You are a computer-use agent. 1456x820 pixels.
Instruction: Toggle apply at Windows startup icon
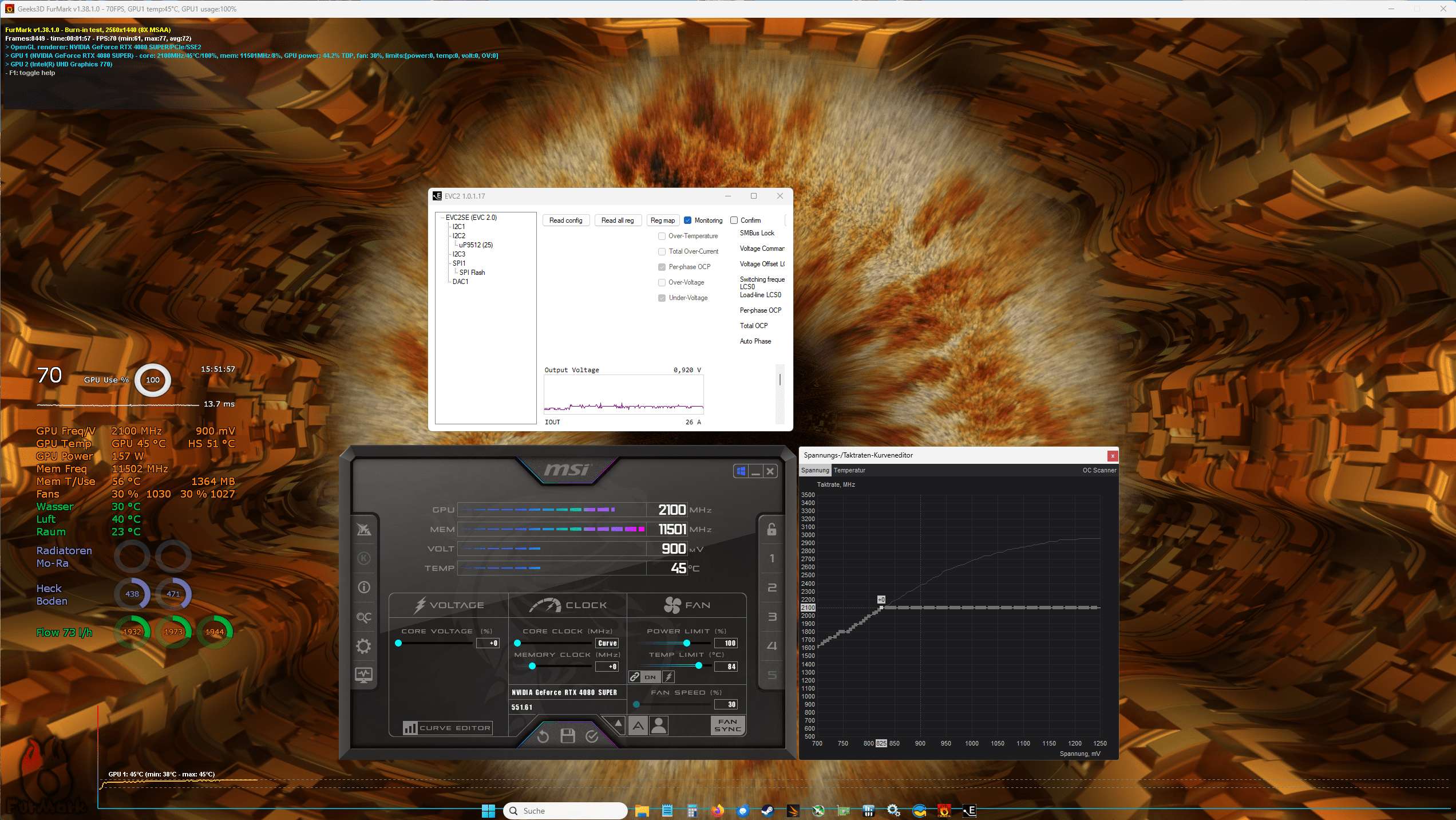[741, 471]
